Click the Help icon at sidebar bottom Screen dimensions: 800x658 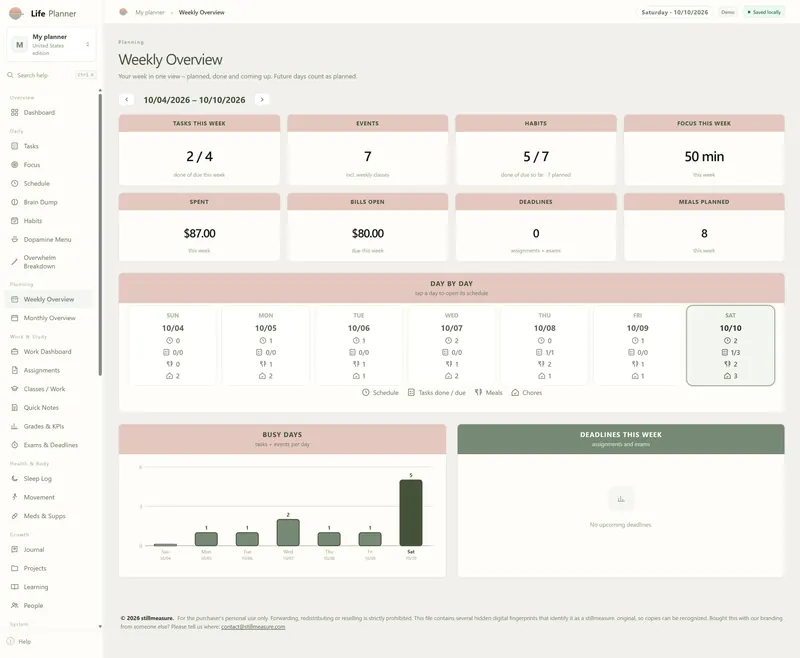click(10, 642)
